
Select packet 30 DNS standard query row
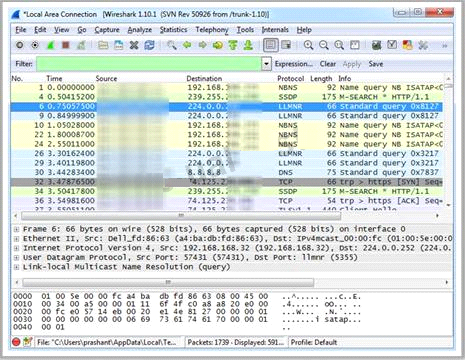[x=227, y=172]
